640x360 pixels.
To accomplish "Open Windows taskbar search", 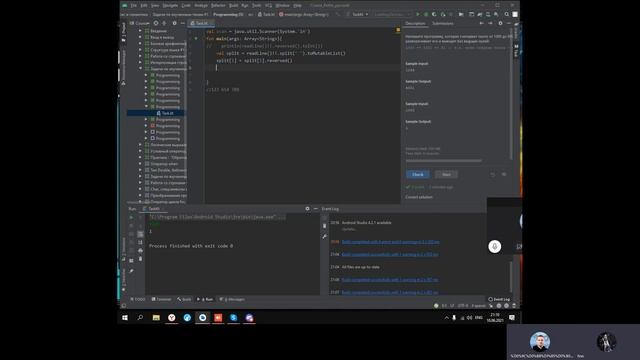I will pyautogui.click(x=140, y=318).
